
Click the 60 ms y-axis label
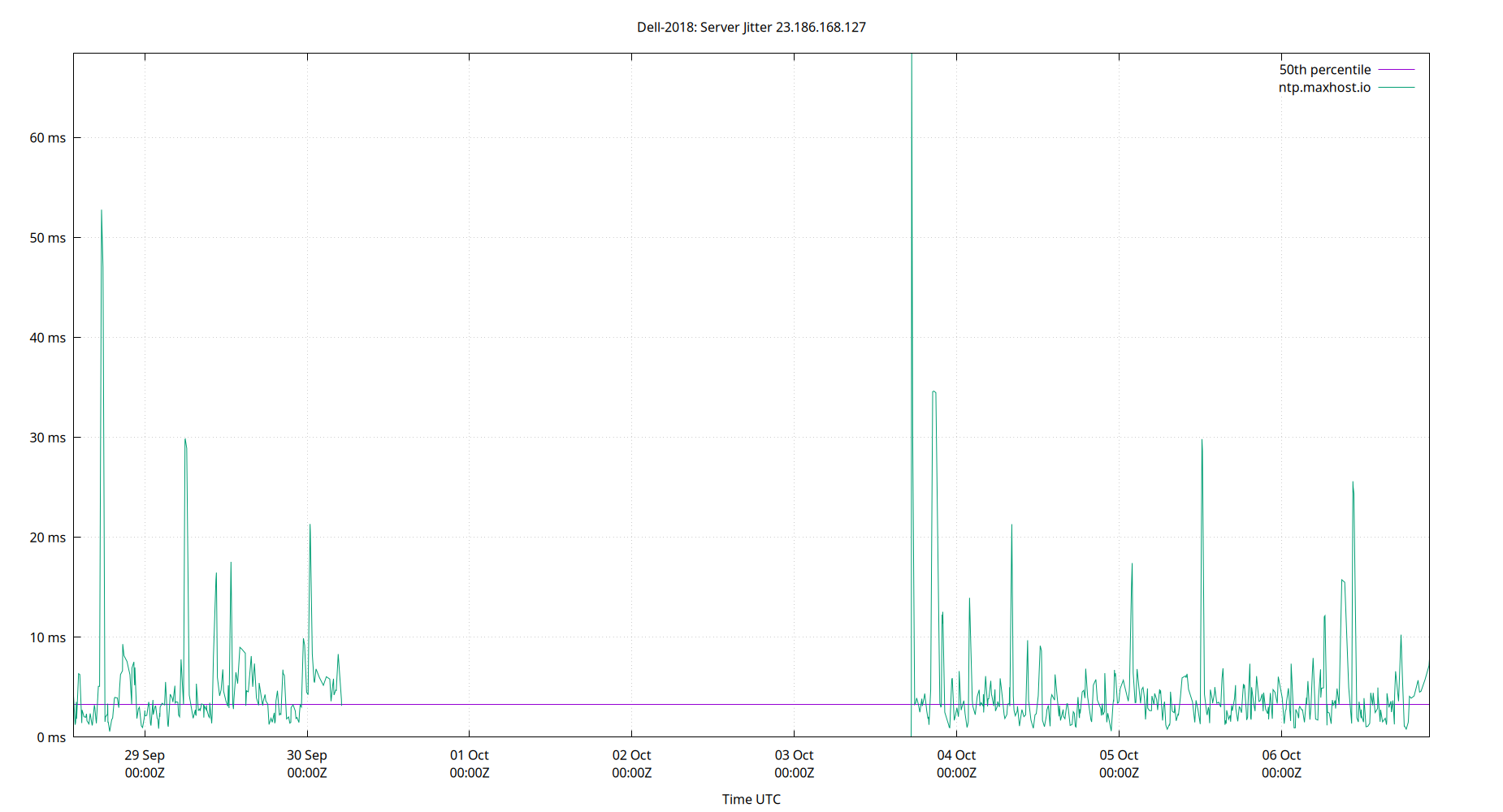[48, 138]
